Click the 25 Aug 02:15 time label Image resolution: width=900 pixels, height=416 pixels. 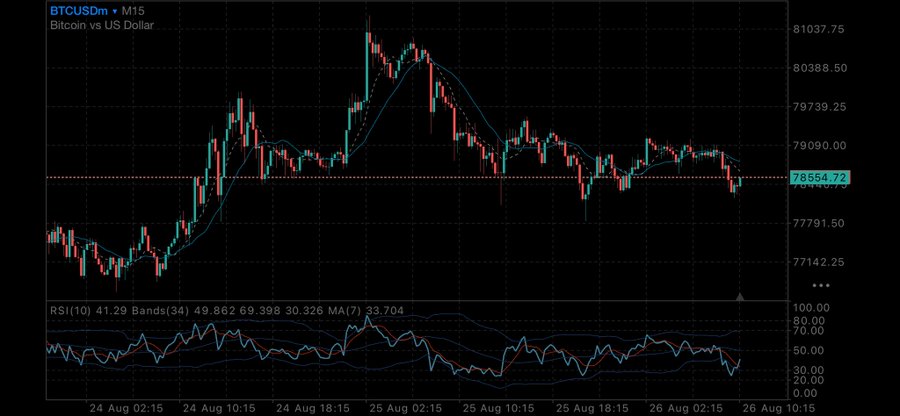pos(405,408)
